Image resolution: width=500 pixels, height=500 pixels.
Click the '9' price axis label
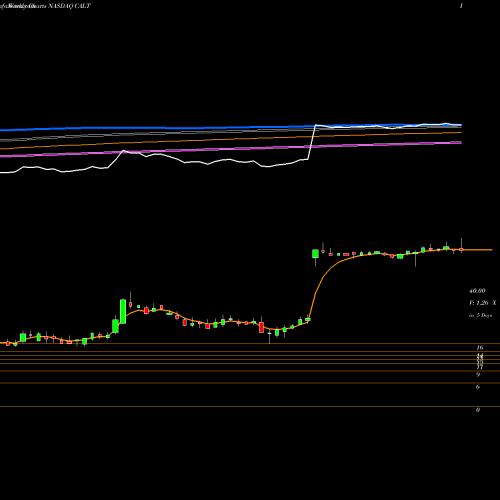click(x=478, y=375)
